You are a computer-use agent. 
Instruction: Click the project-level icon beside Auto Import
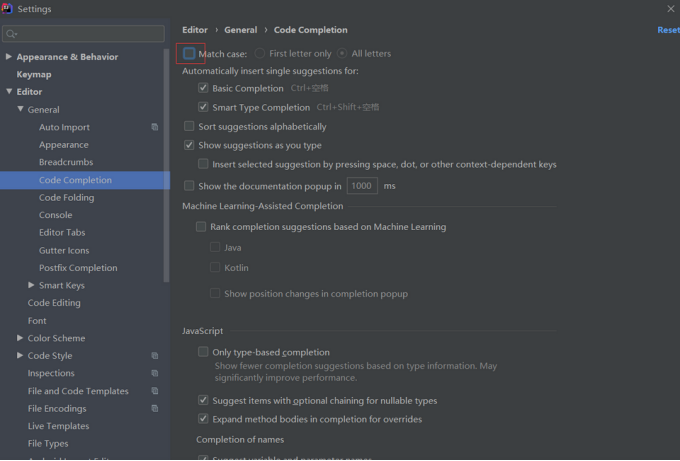click(155, 127)
